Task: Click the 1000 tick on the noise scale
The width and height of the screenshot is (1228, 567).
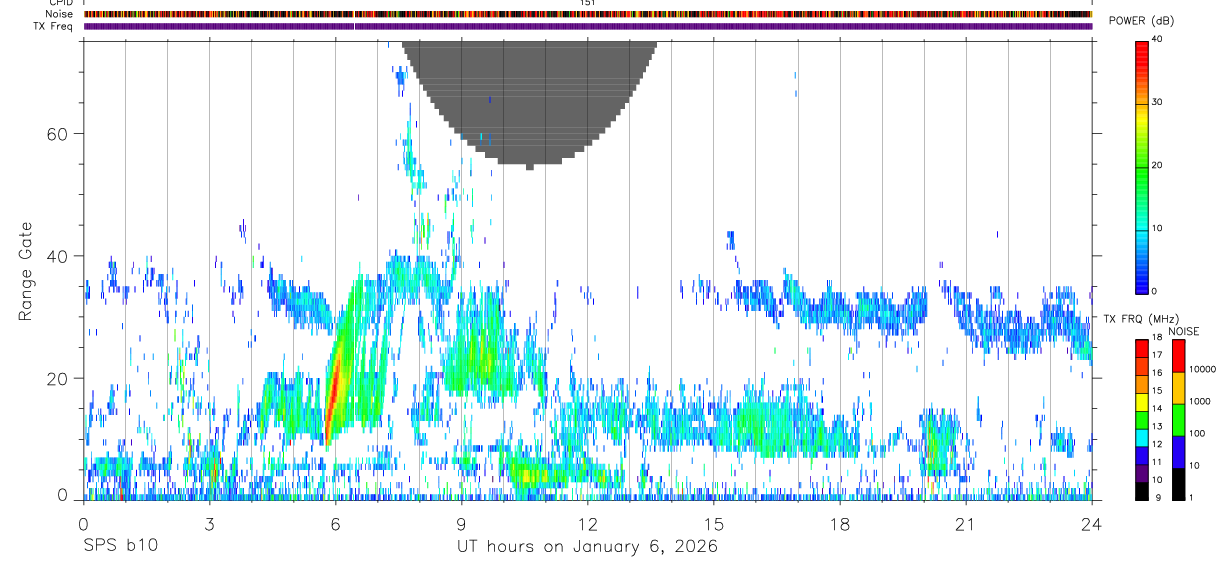Action: pos(1201,401)
